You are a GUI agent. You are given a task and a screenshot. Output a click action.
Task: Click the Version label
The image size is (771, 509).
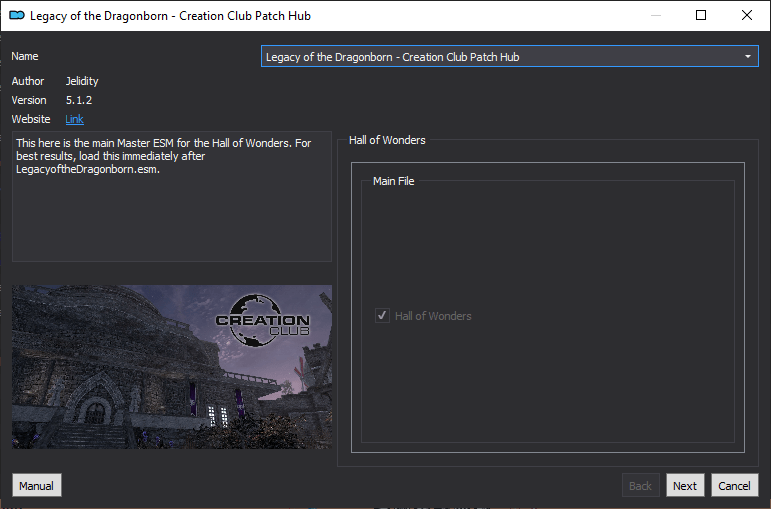[29, 100]
